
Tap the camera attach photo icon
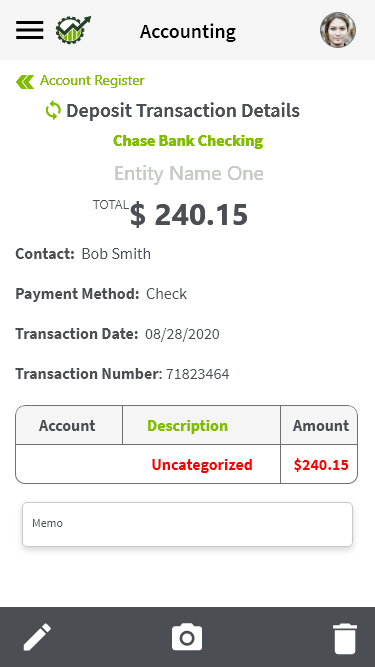pyautogui.click(x=187, y=637)
